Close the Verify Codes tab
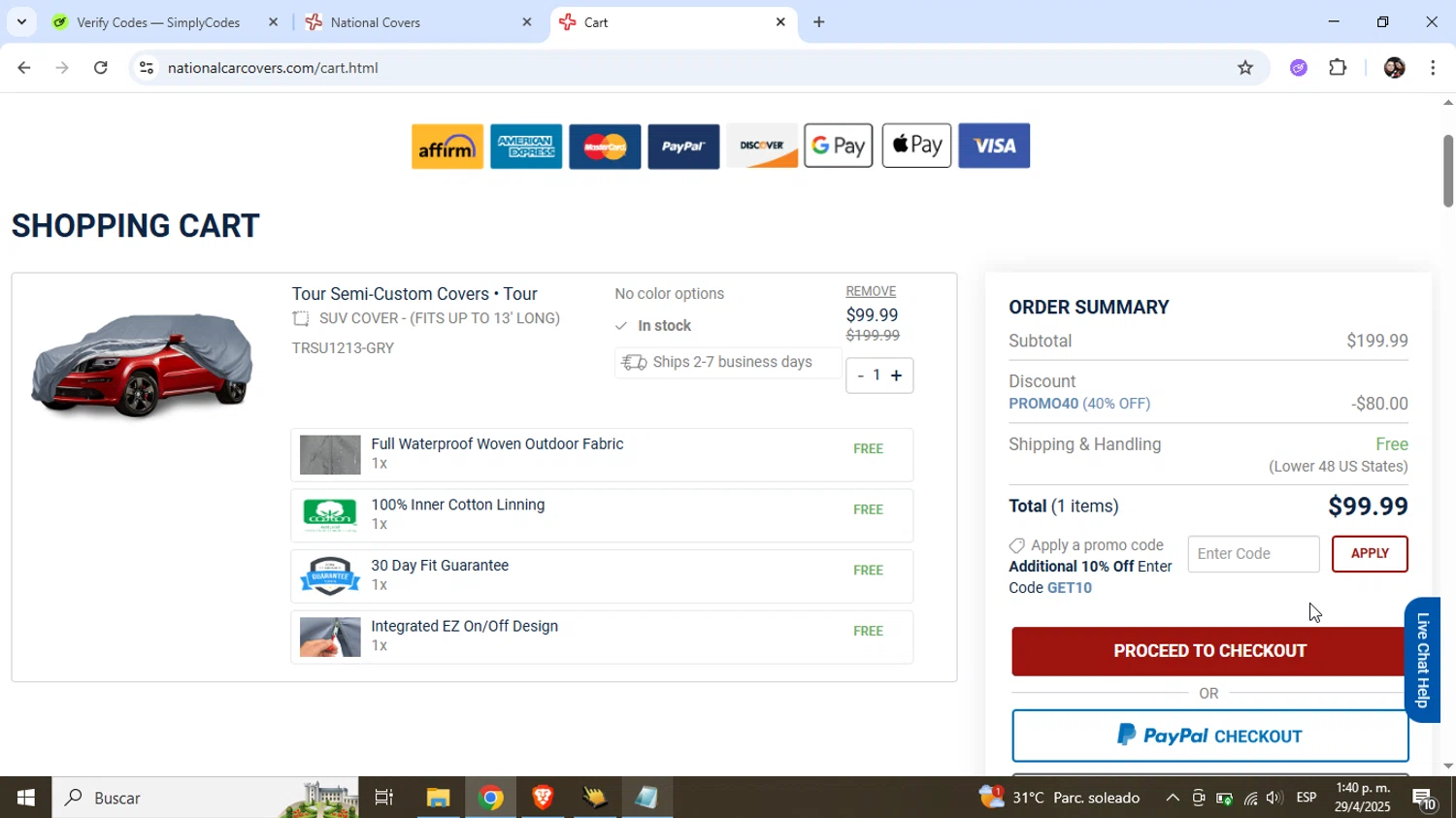The width and height of the screenshot is (1456, 818). point(273,22)
